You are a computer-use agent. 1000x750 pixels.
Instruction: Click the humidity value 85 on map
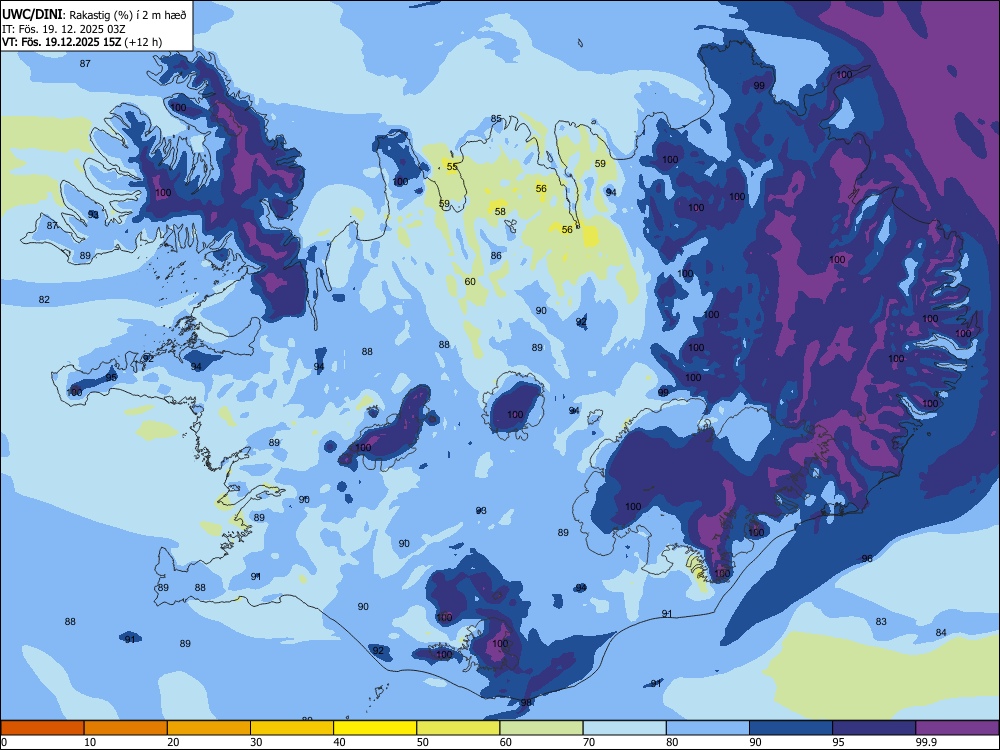coord(496,119)
